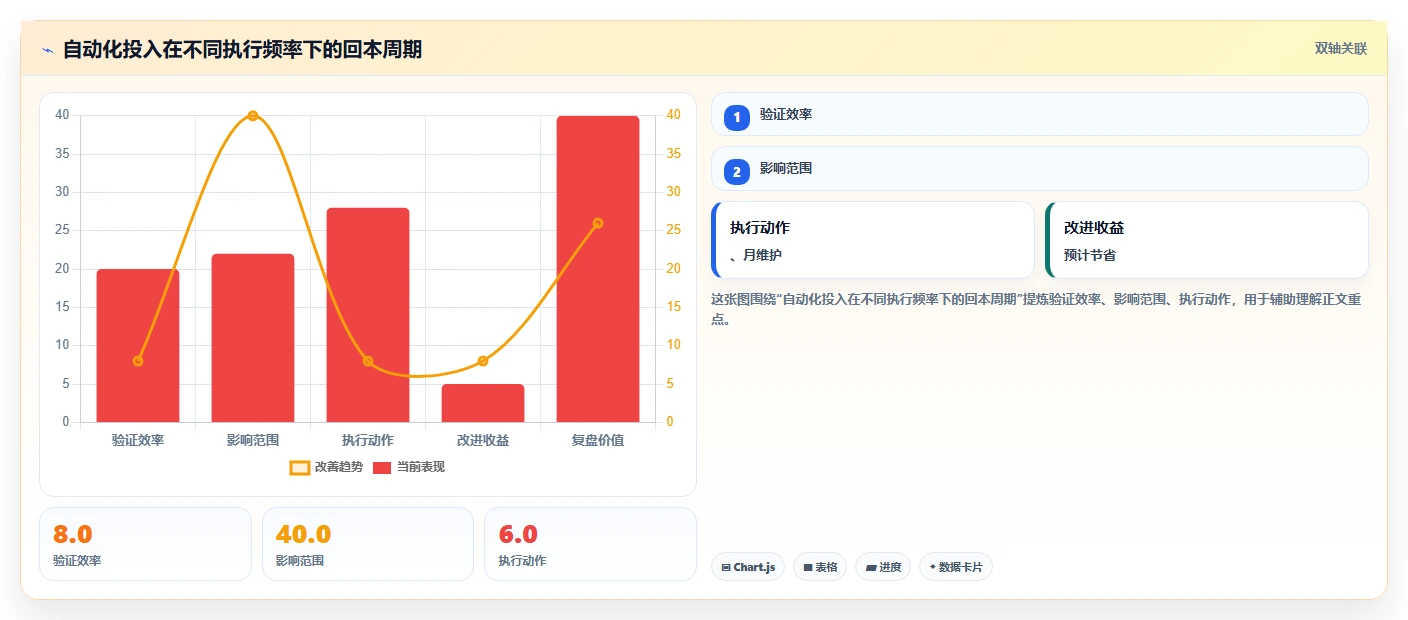1408x620 pixels.
Task: Click the 改进收益 x-axis label
Action: [x=483, y=440]
